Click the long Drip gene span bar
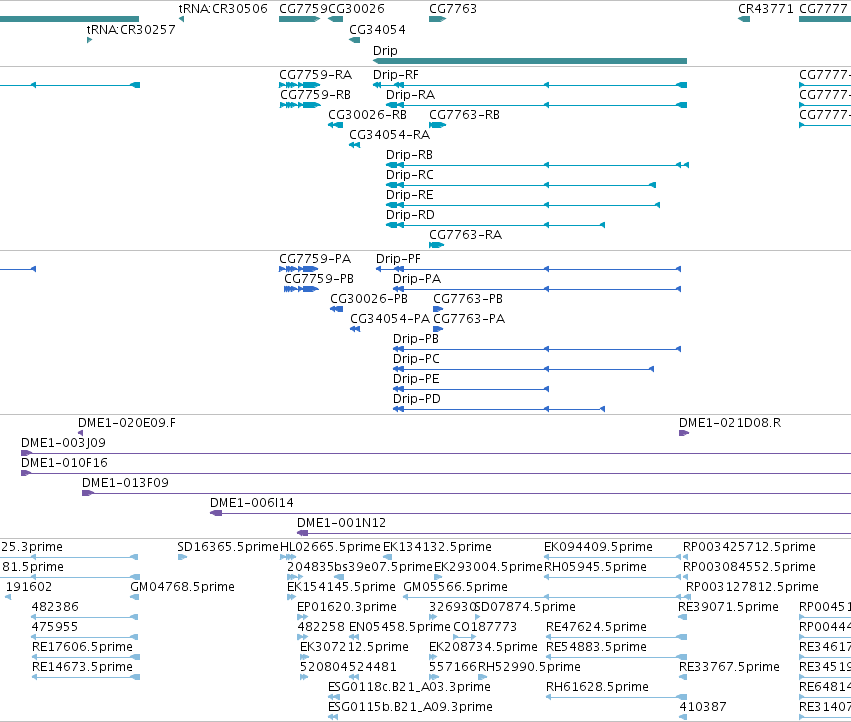This screenshot has height=722, width=851. pyautogui.click(x=530, y=61)
